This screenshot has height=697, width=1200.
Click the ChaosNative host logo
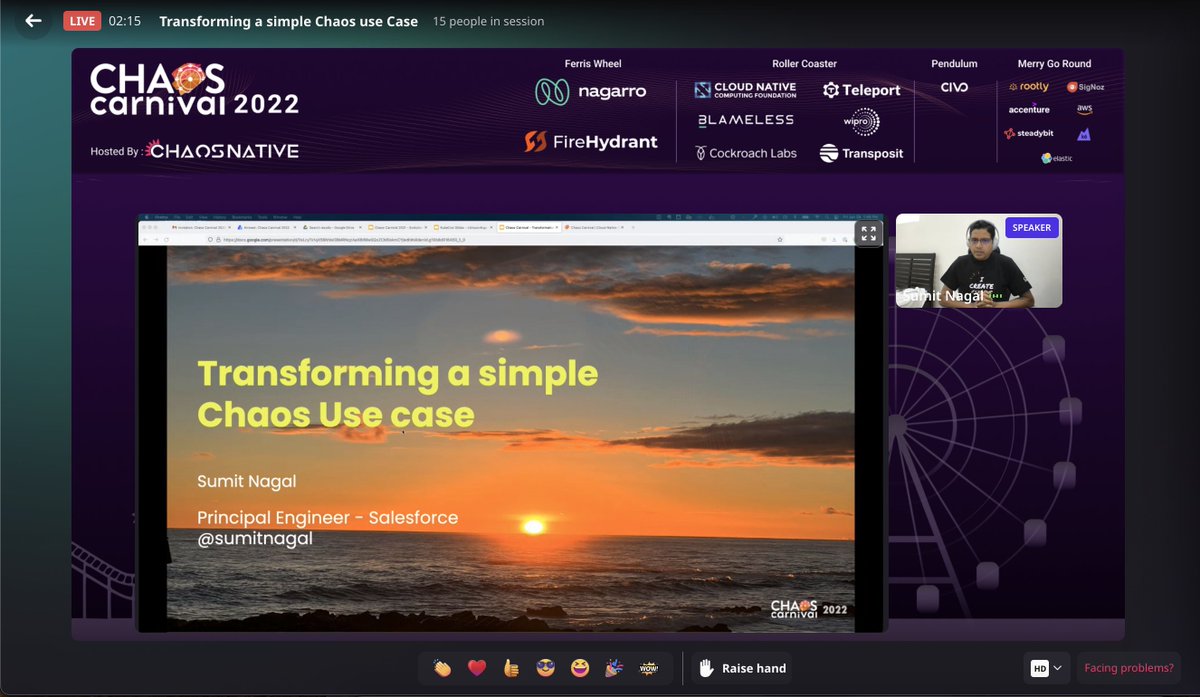222,151
